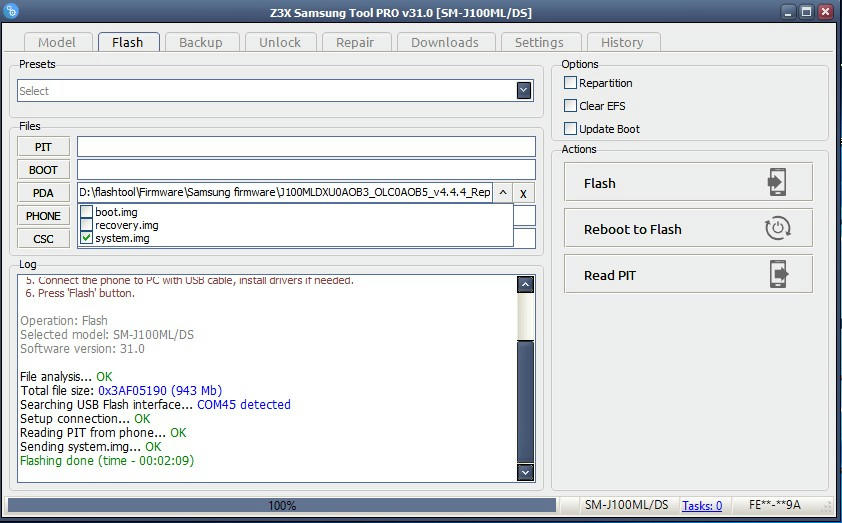Click the phone icon on Flash button
Screen dimensions: 842x523
pos(776,183)
